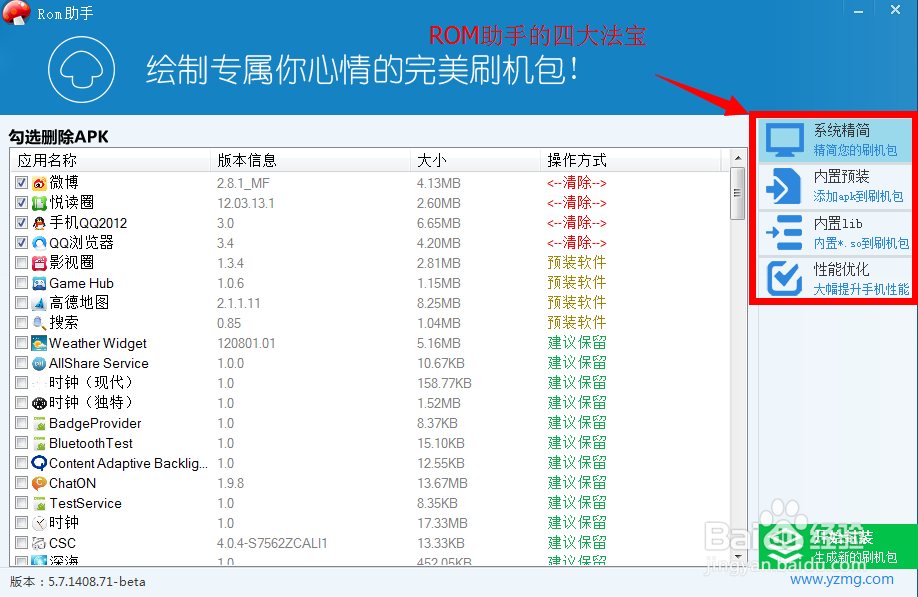Screen dimensions: 918x597
Task: Click the Content Adaptive Backlight app icon
Action: pyautogui.click(x=39, y=463)
